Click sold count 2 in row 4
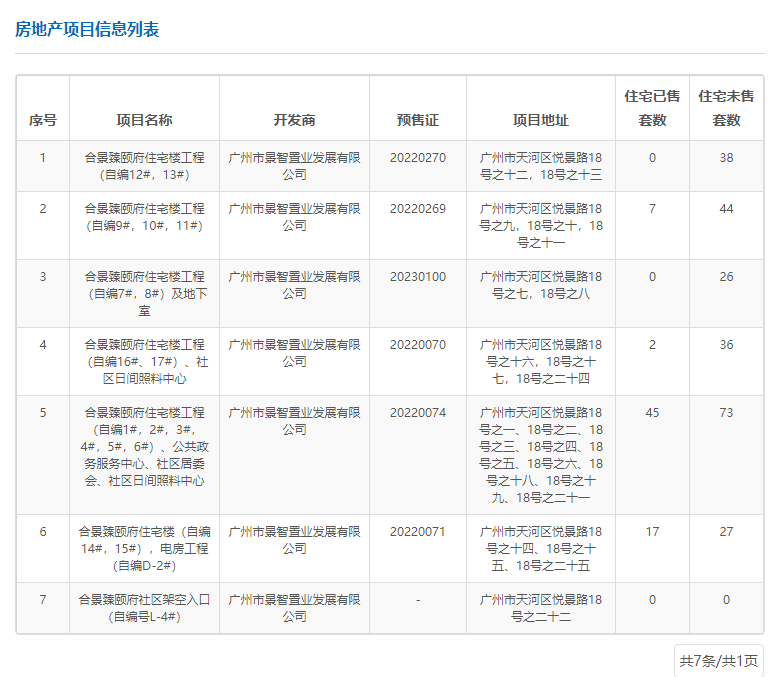The width and height of the screenshot is (783, 677). (652, 344)
